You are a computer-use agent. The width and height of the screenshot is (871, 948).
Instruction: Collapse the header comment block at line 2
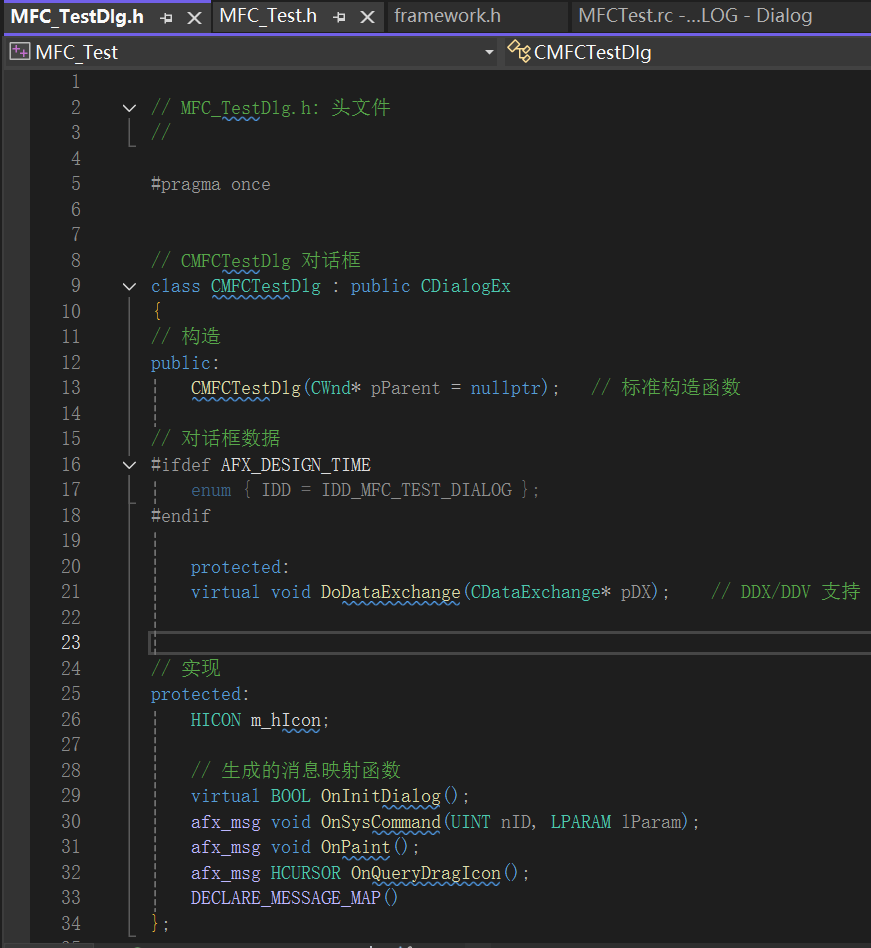pyautogui.click(x=129, y=108)
